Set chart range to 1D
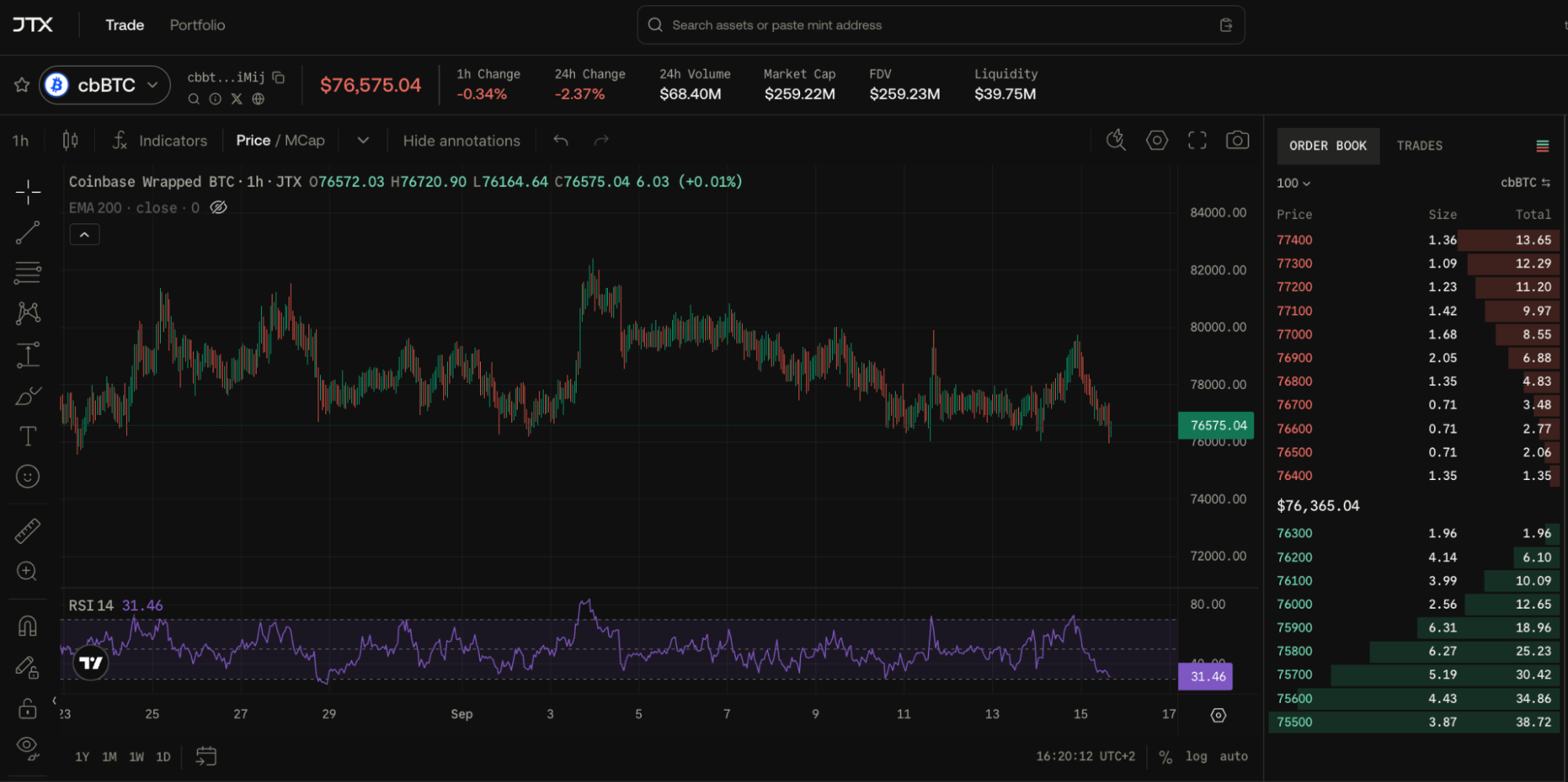1568x782 pixels. 163,757
